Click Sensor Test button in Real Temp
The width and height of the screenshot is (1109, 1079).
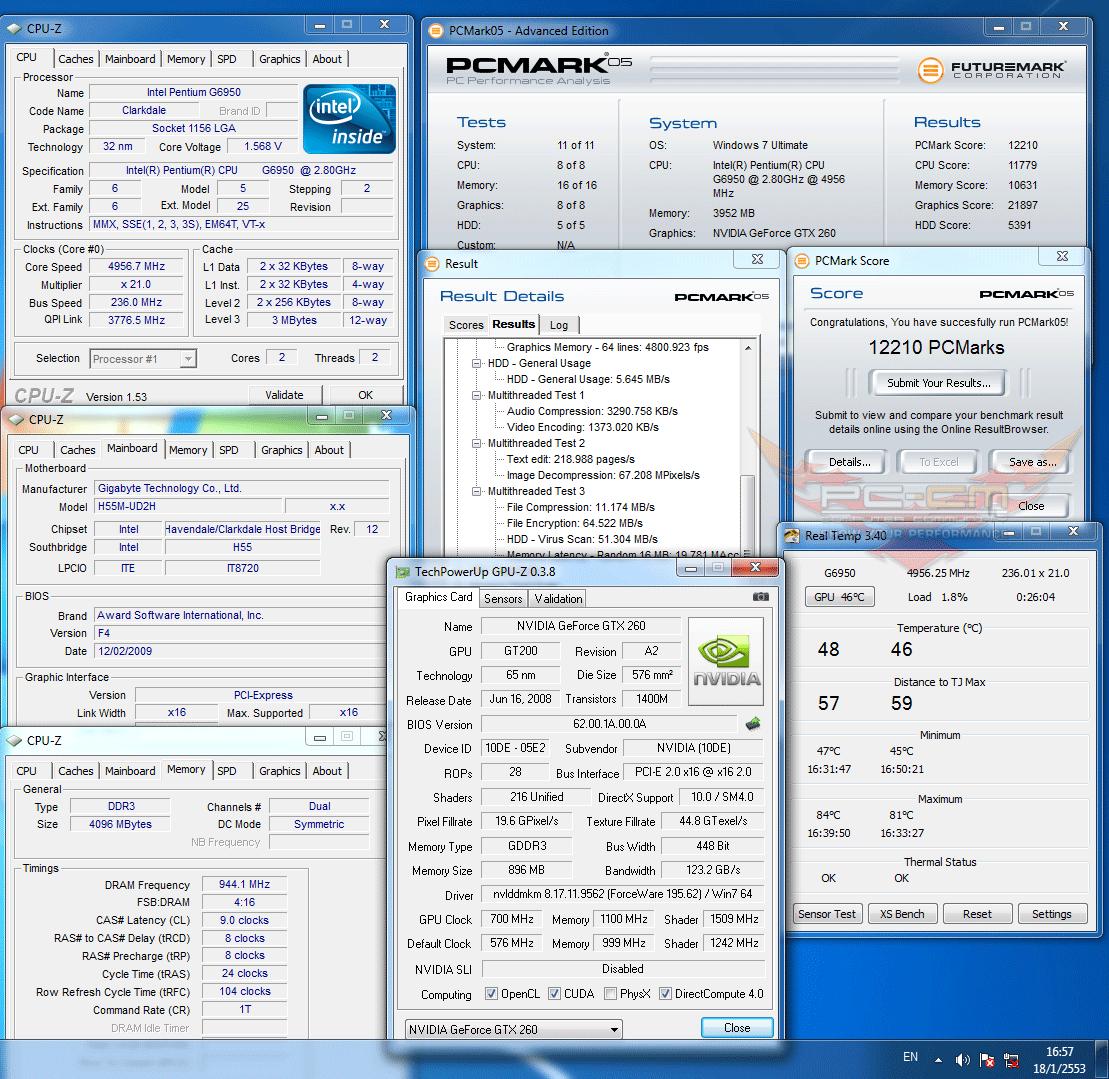click(827, 914)
